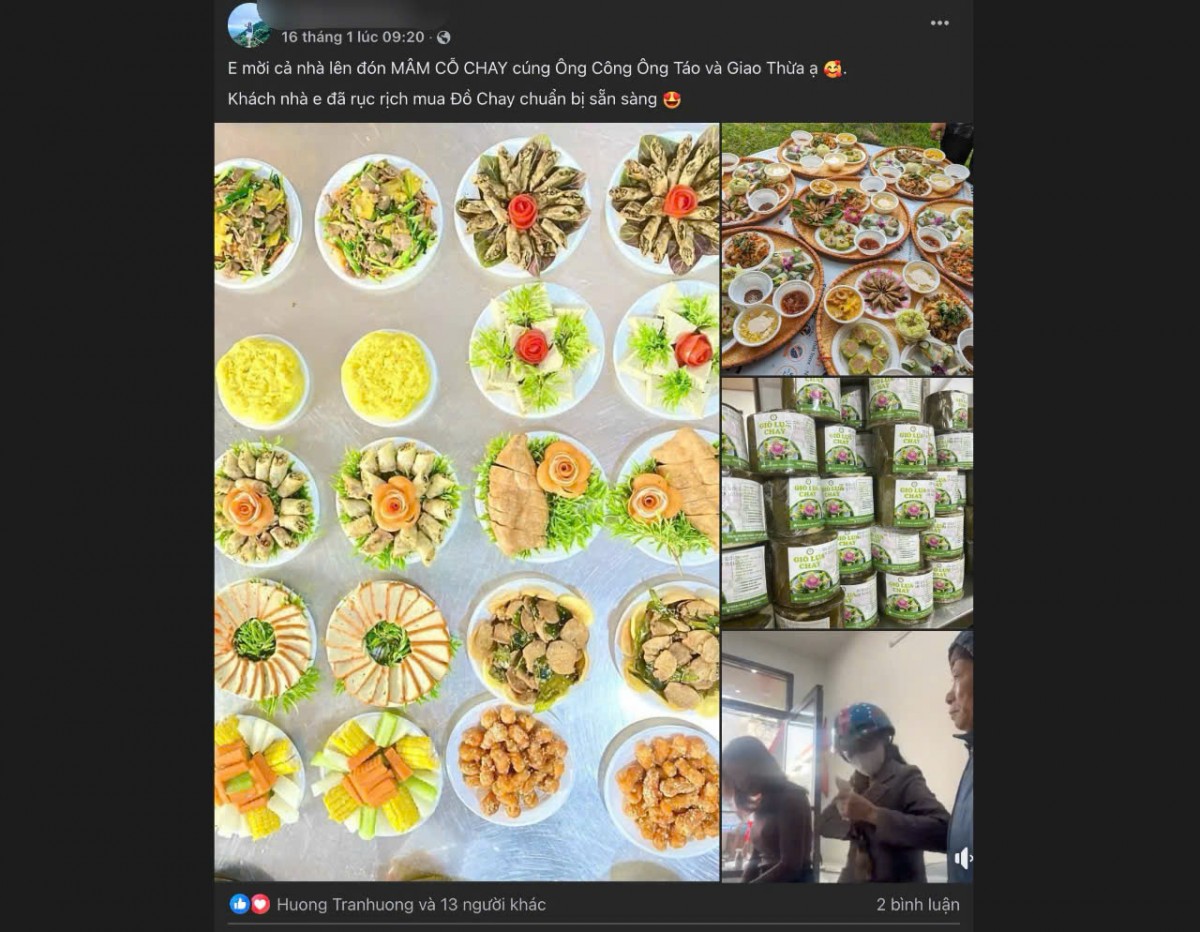The image size is (1200, 932).
Task: Open the large photo of vegetarian dishes
Action: pos(467,502)
